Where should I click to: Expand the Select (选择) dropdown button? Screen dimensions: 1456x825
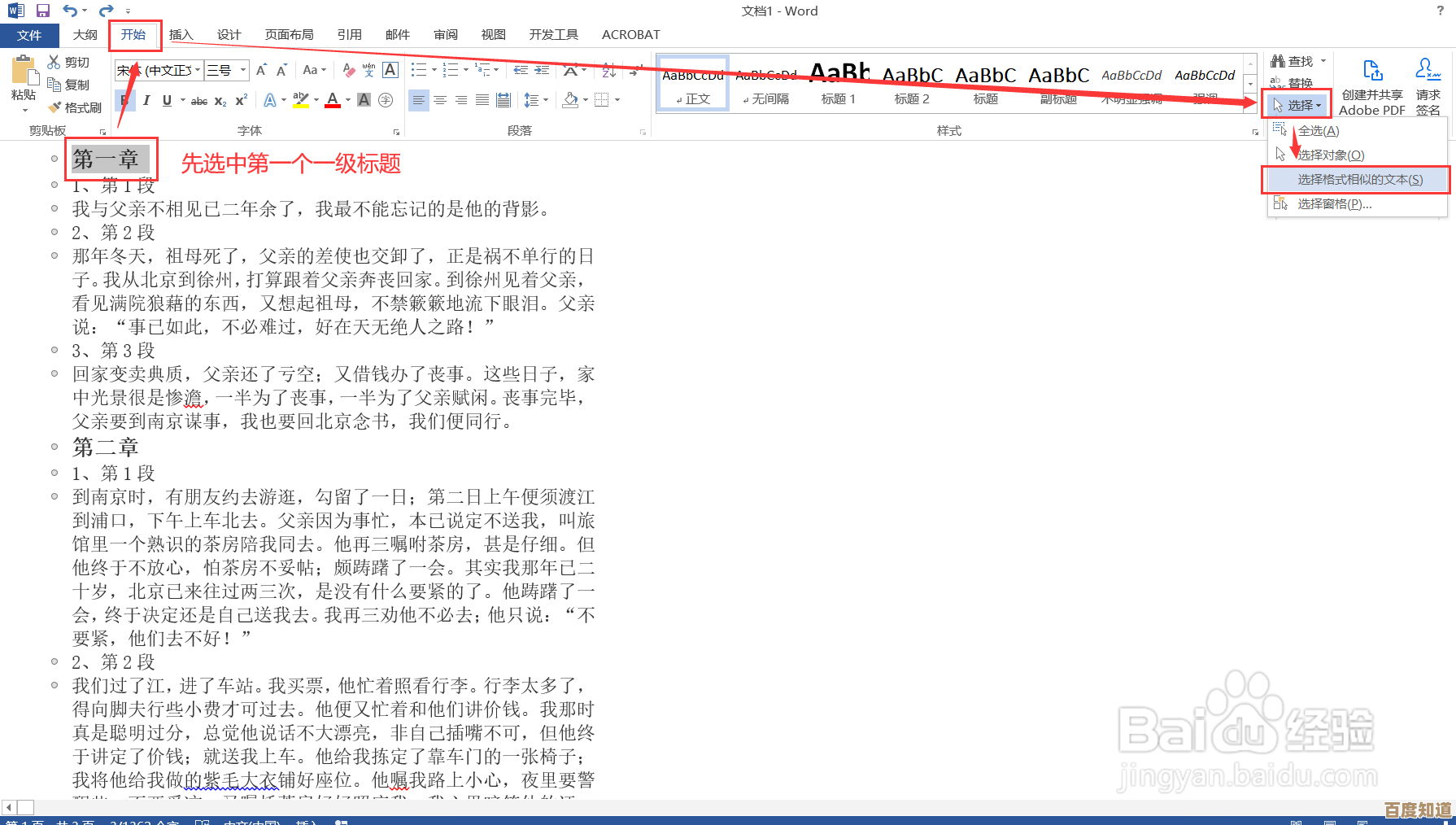(x=1299, y=105)
